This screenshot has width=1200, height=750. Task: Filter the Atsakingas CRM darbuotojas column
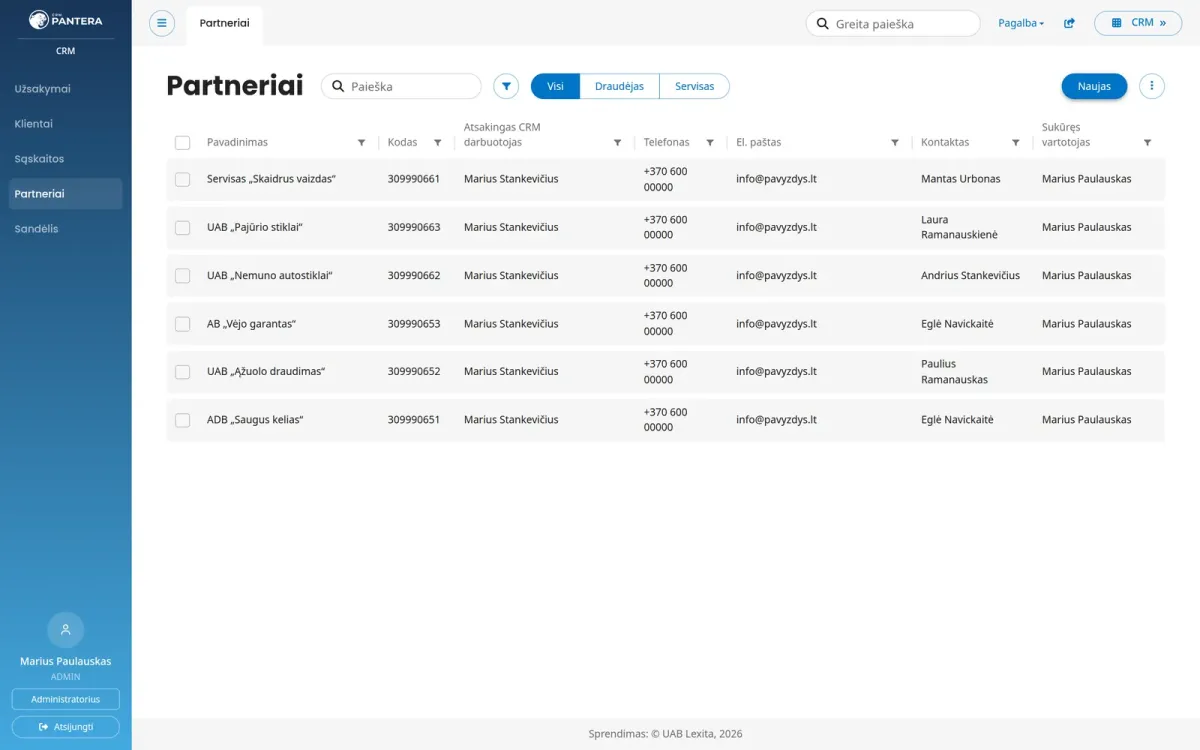pyautogui.click(x=617, y=143)
